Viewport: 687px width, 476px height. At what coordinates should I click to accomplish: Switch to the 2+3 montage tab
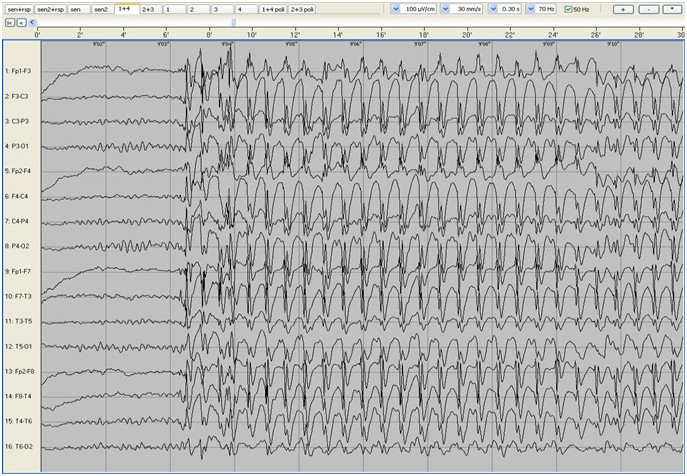click(x=152, y=9)
